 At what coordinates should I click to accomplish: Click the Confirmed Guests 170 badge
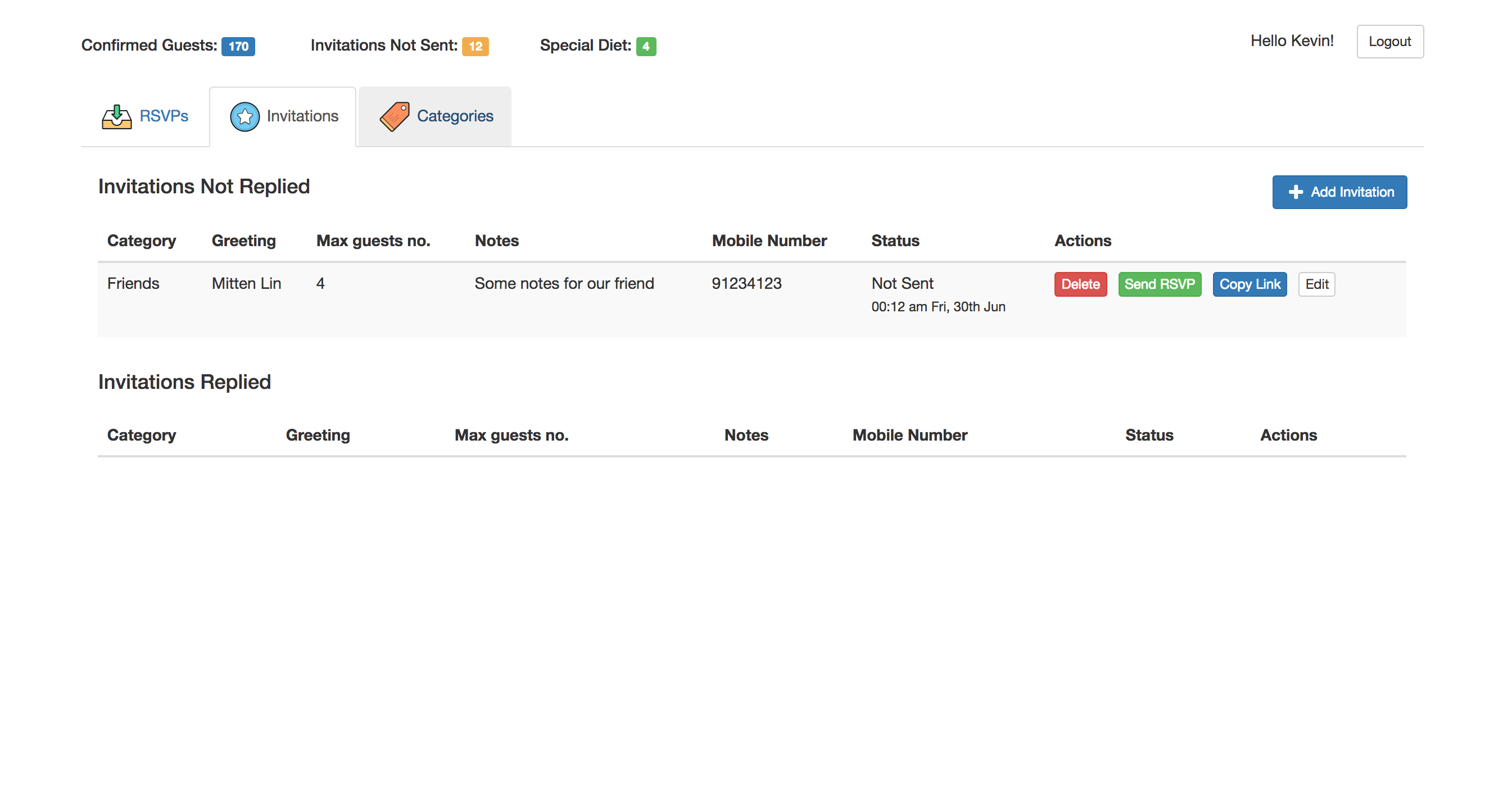point(238,46)
